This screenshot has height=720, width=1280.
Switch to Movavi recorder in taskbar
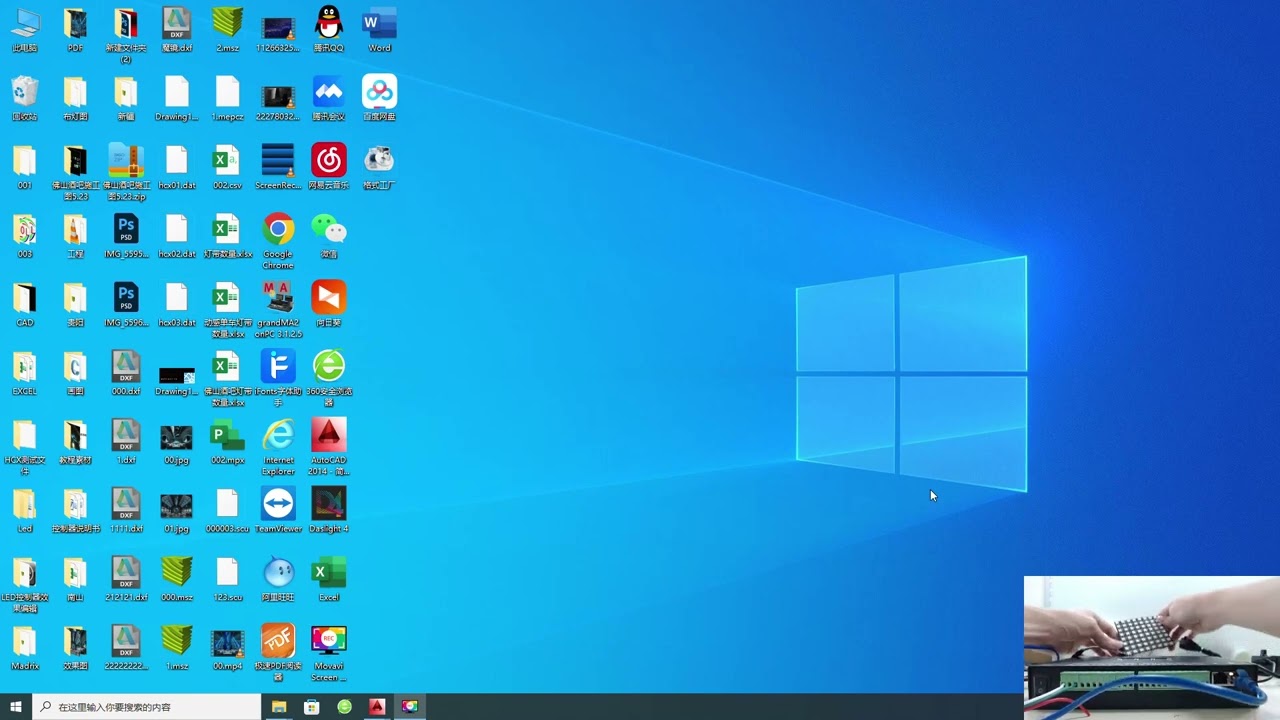[409, 706]
